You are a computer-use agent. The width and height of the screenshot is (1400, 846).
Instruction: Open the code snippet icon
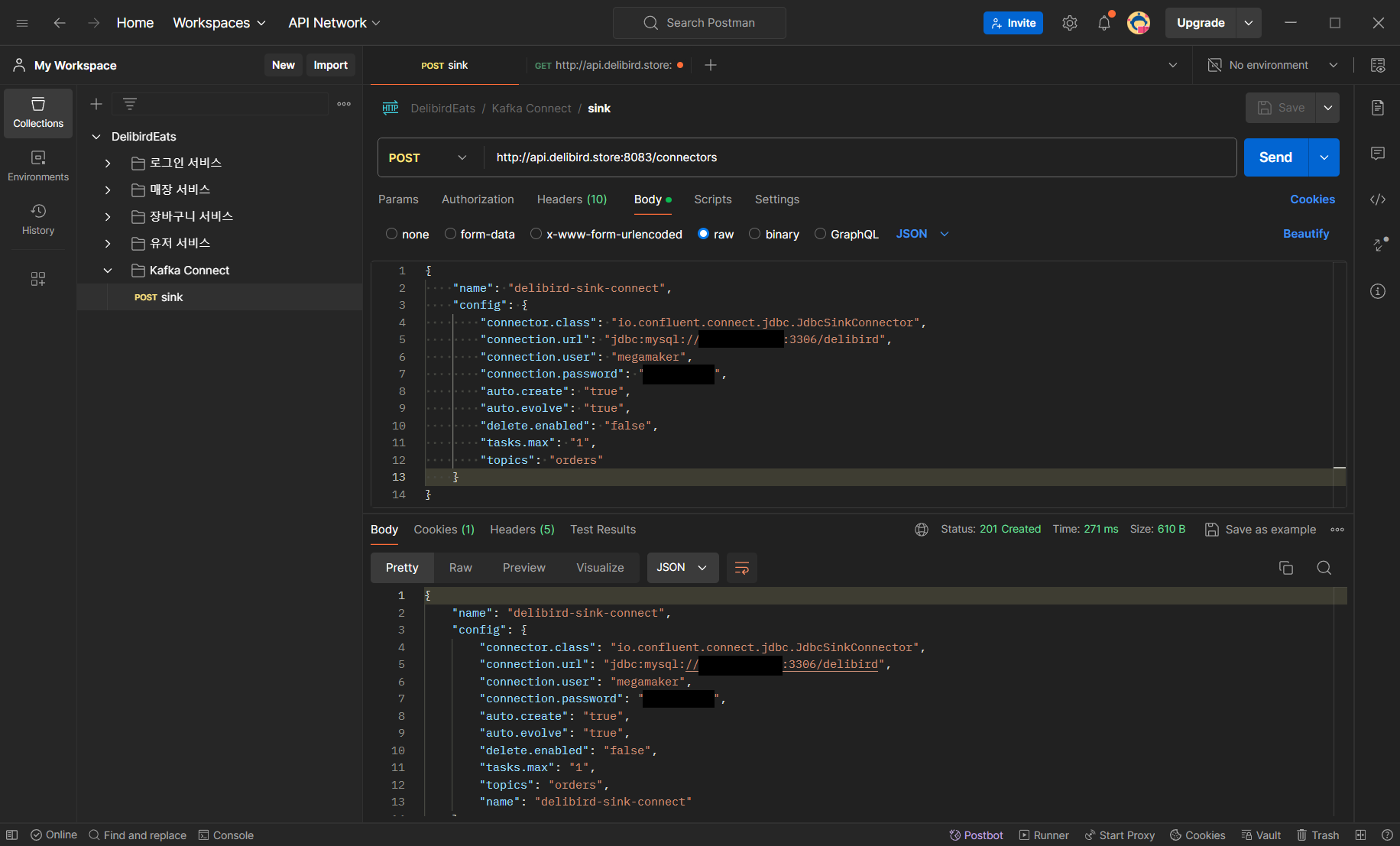pos(1378,199)
